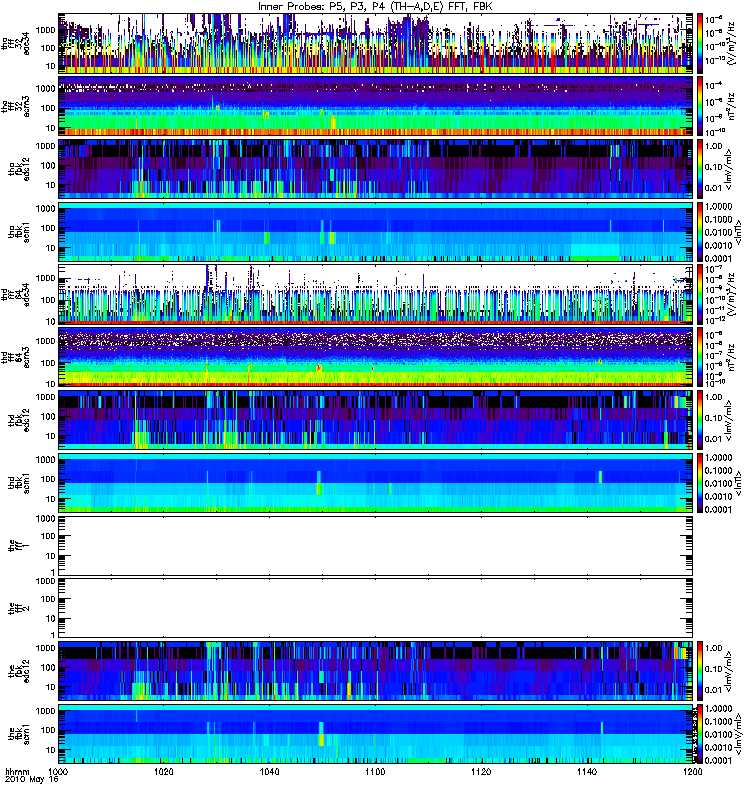
Task: Click the 'the fff 2' y-axis label
Action: [19, 609]
